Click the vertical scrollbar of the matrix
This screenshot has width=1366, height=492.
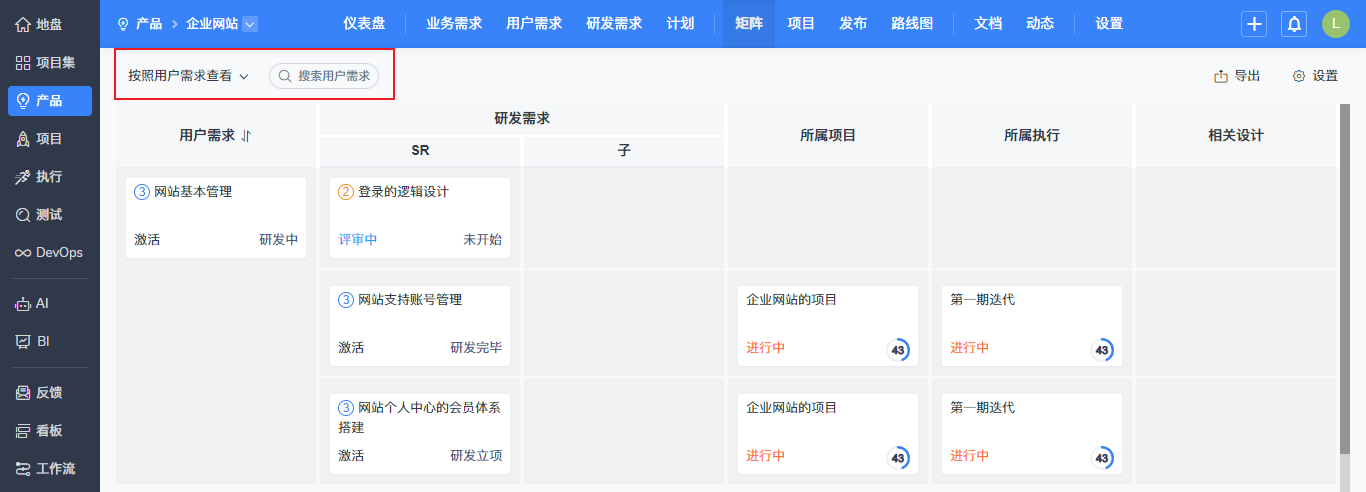pos(1344,280)
